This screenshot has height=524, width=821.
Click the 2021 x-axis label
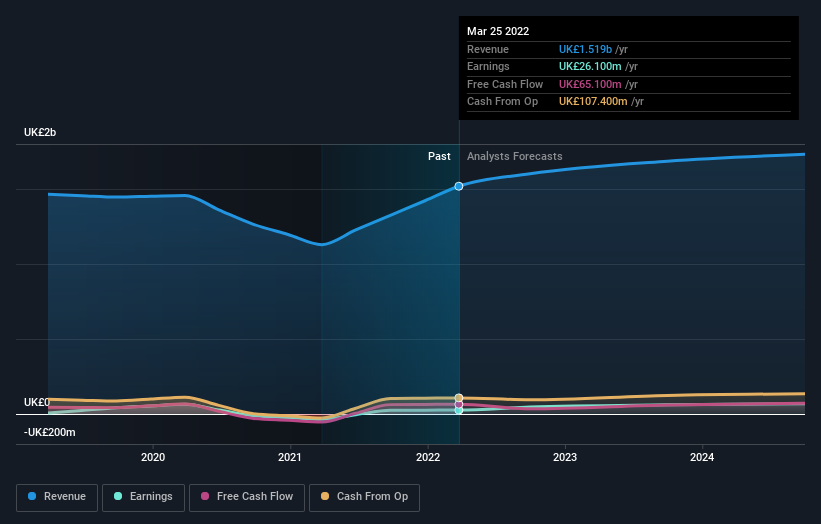[x=290, y=457]
